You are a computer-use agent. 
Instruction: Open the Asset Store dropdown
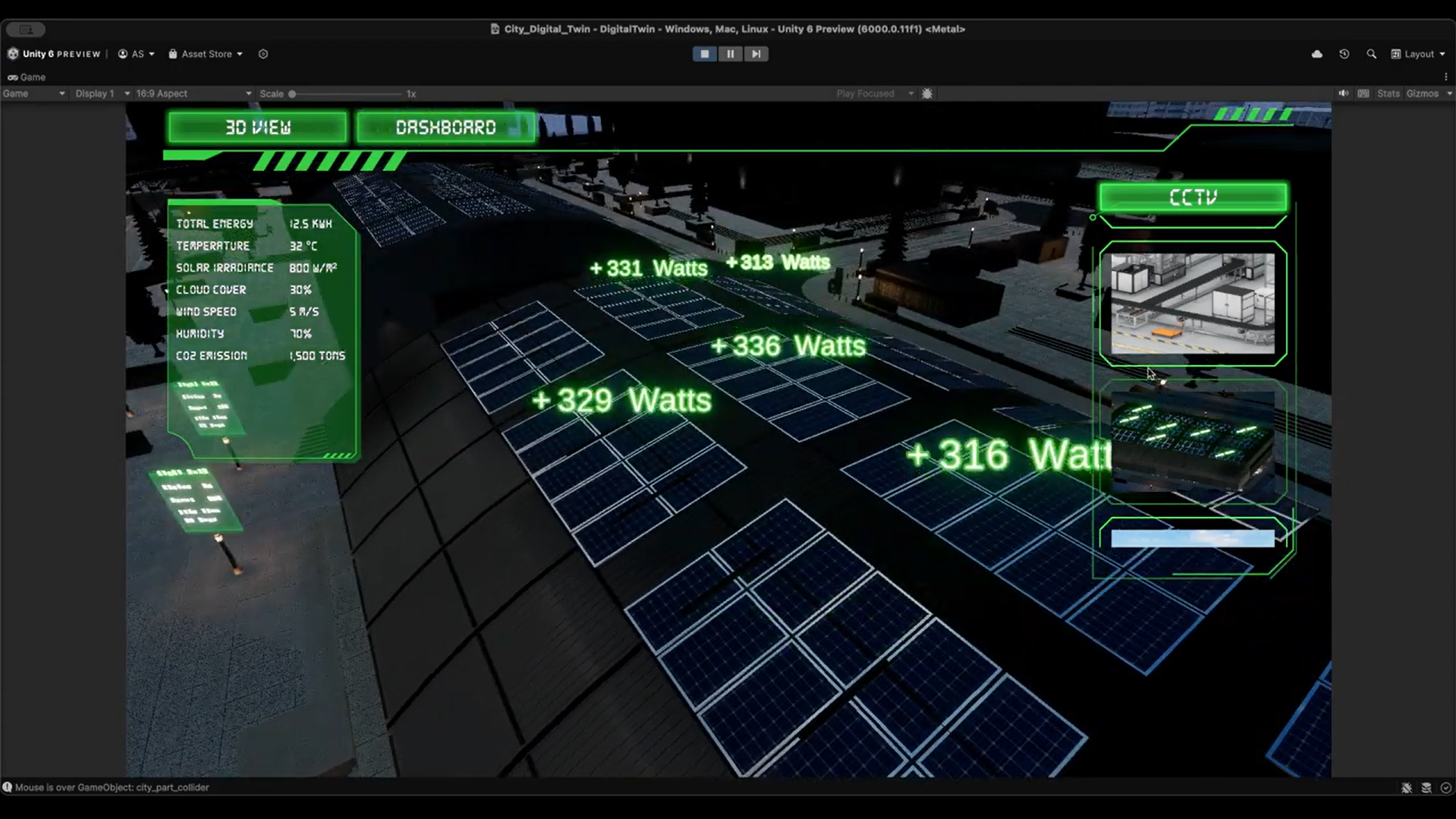point(206,54)
